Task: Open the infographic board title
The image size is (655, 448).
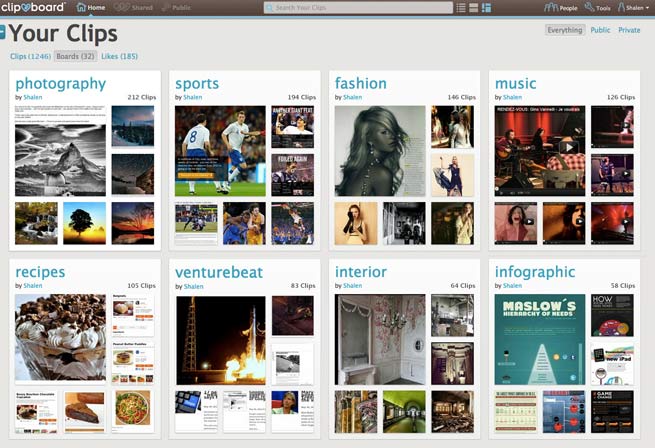Action: 535,272
